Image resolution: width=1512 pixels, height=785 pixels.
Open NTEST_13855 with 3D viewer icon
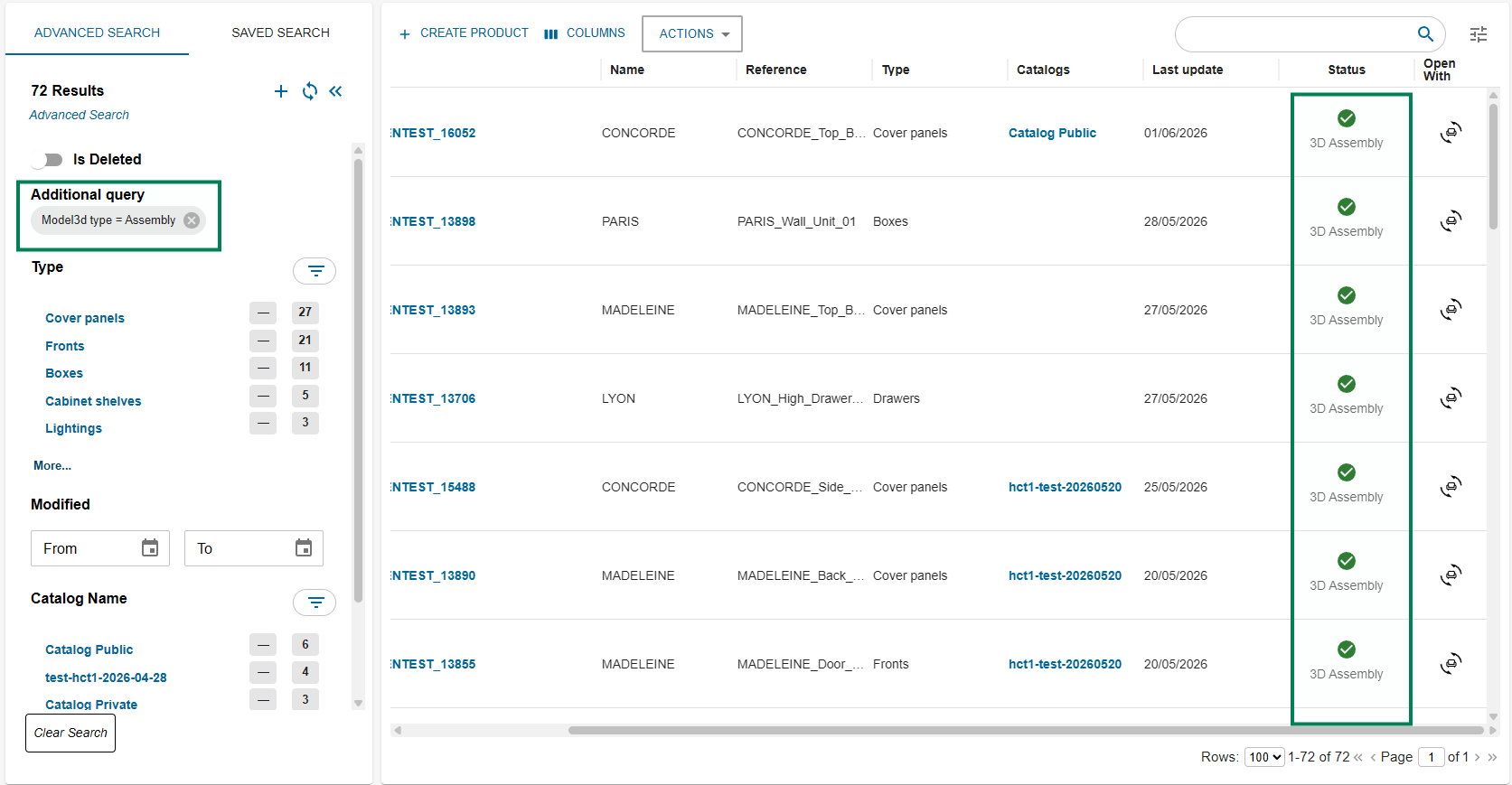click(x=1451, y=664)
